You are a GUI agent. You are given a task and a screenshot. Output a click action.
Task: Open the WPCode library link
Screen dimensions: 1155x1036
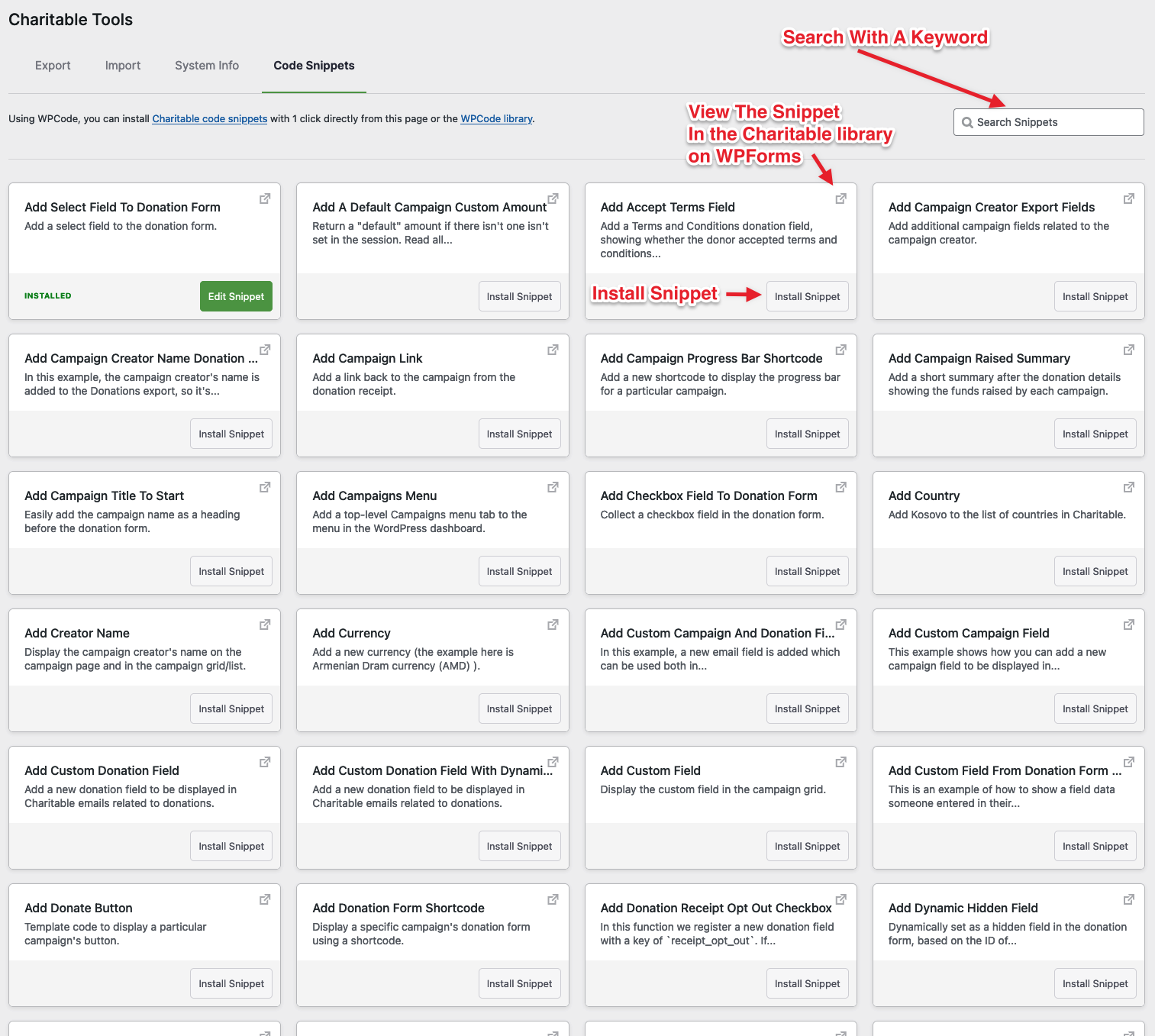[496, 119]
